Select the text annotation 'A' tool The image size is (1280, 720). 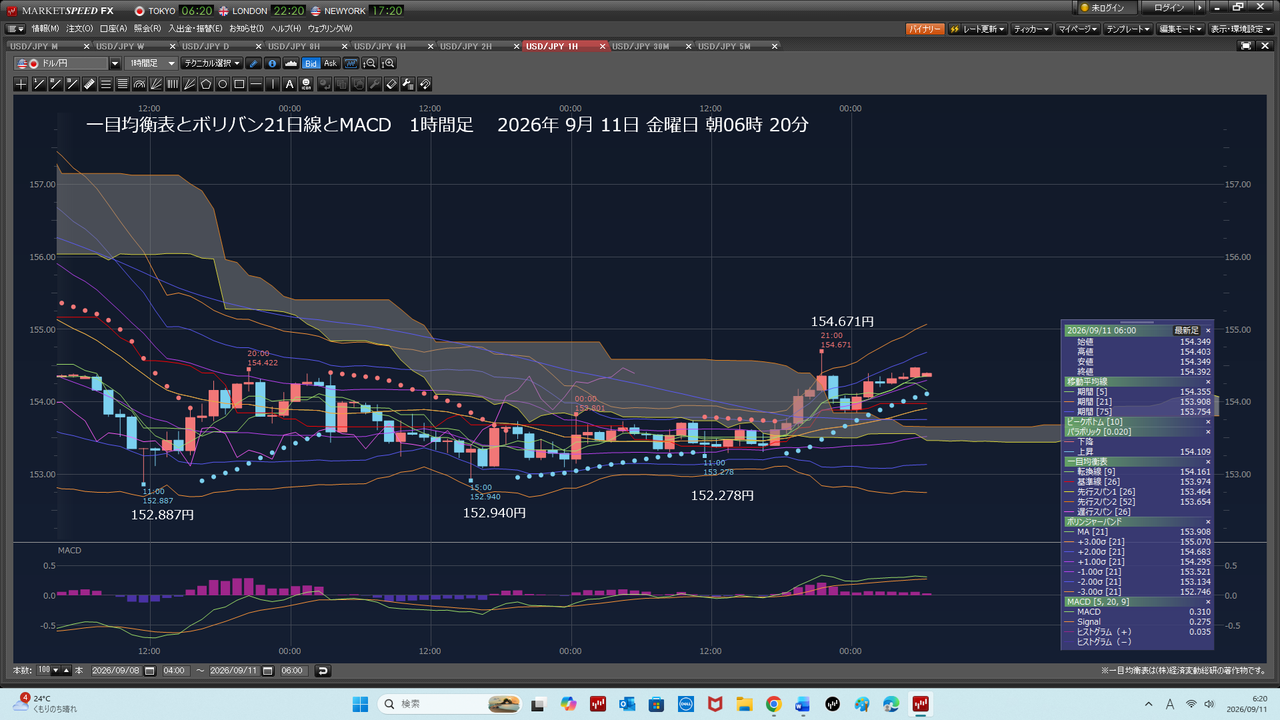pos(290,84)
